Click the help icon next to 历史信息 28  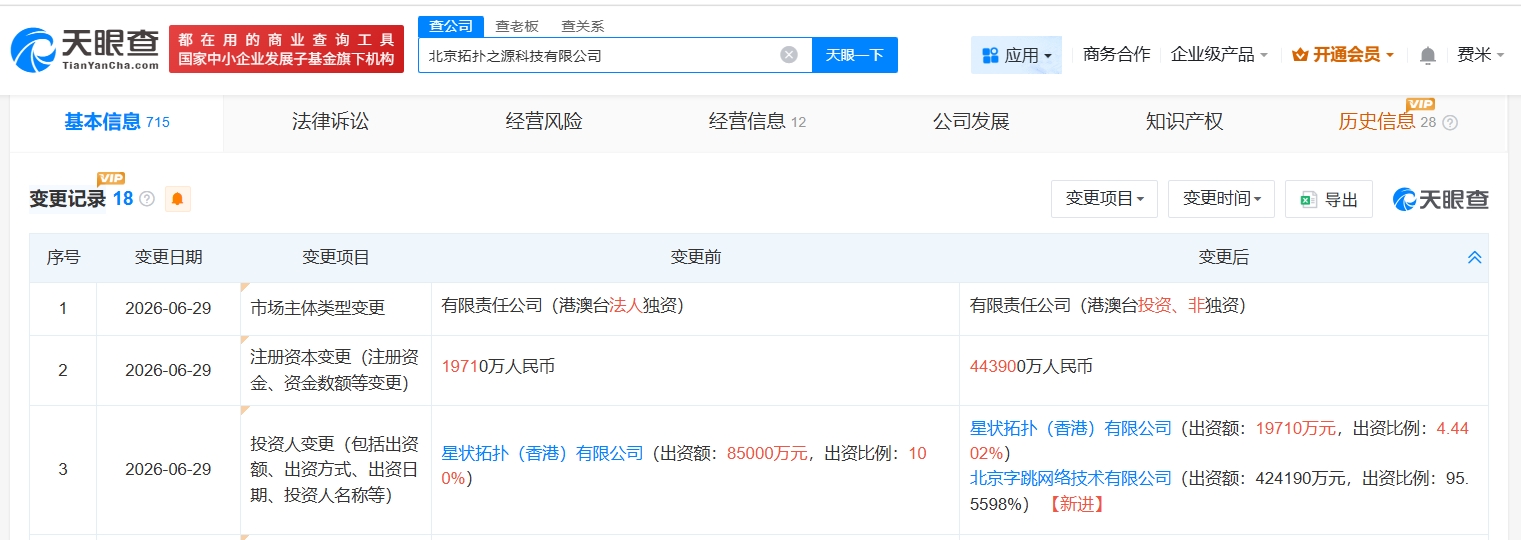(x=1450, y=122)
